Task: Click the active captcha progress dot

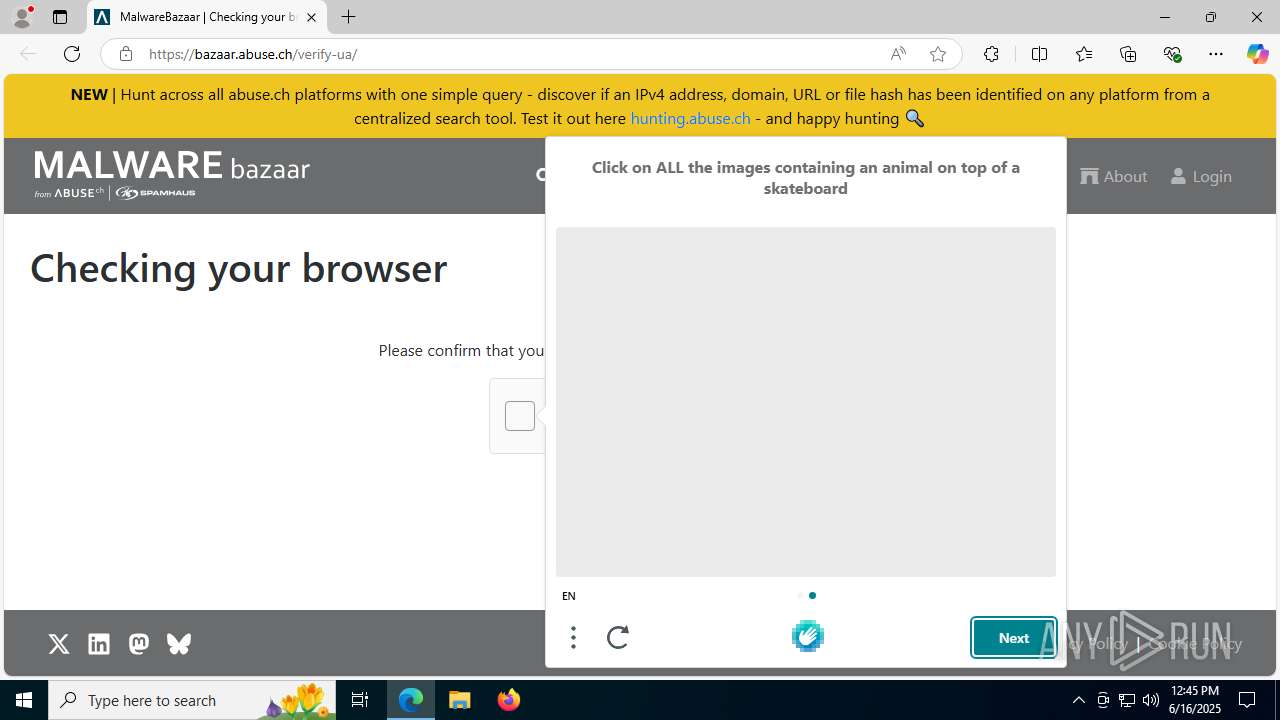Action: (812, 596)
